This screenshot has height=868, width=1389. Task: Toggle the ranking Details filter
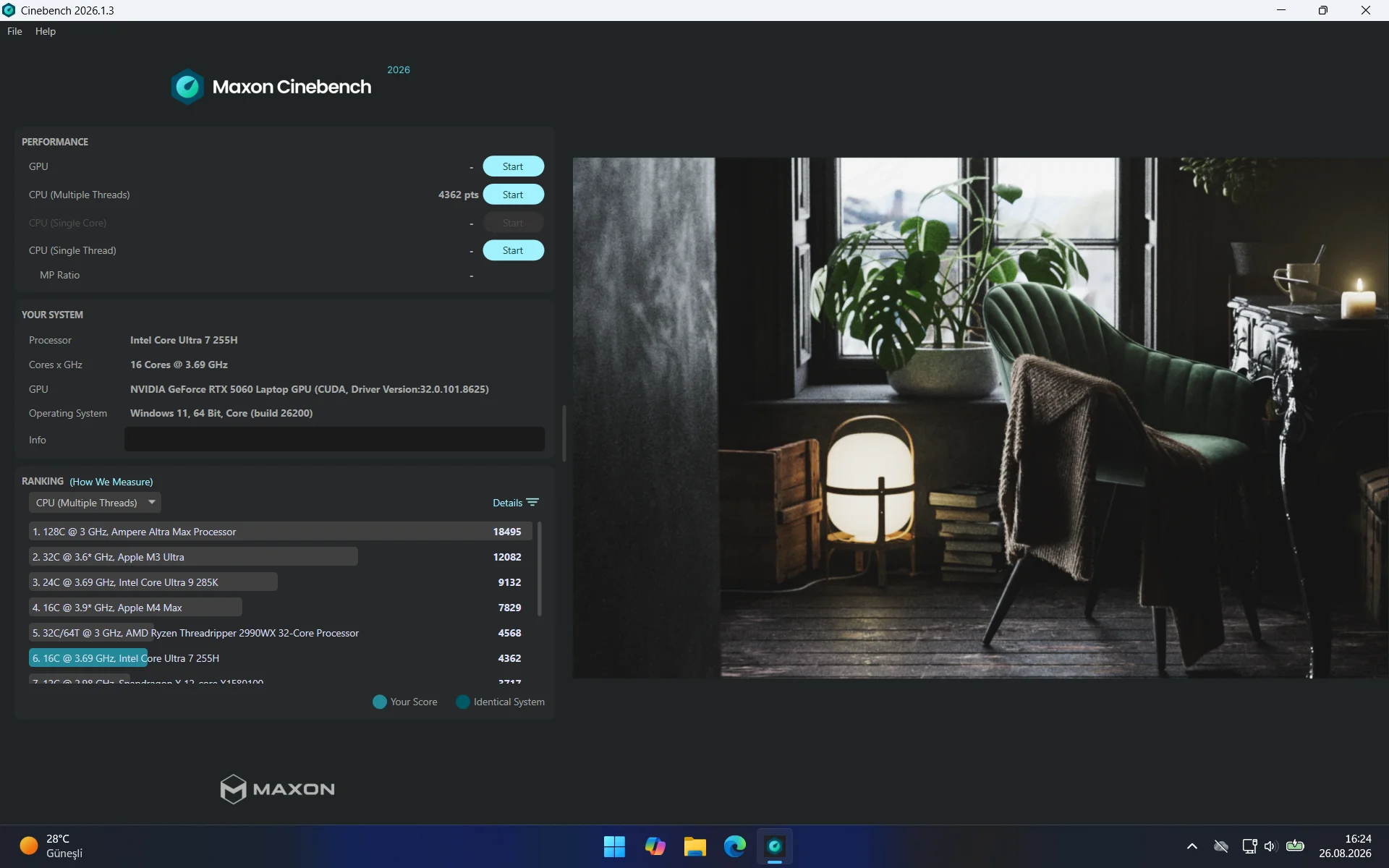click(516, 503)
